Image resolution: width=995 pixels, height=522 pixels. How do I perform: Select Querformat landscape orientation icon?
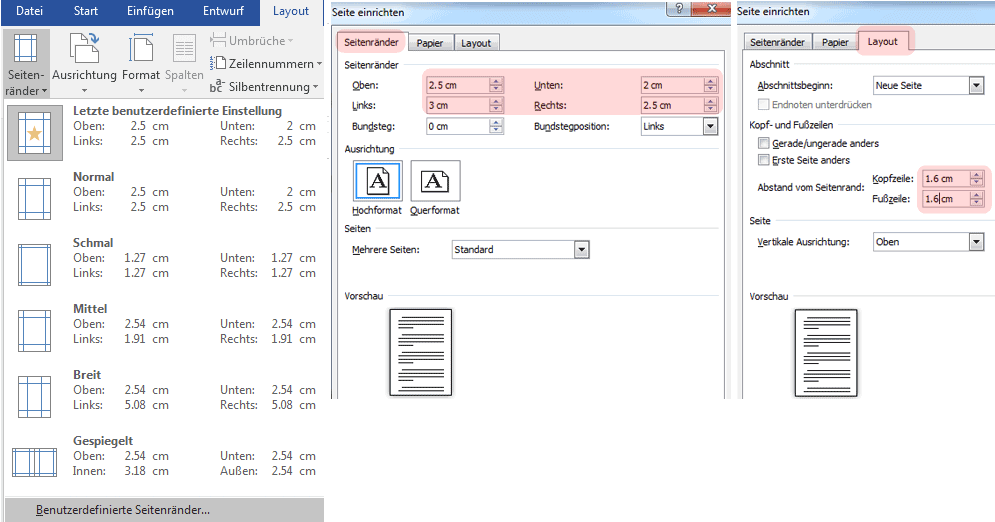[x=435, y=182]
